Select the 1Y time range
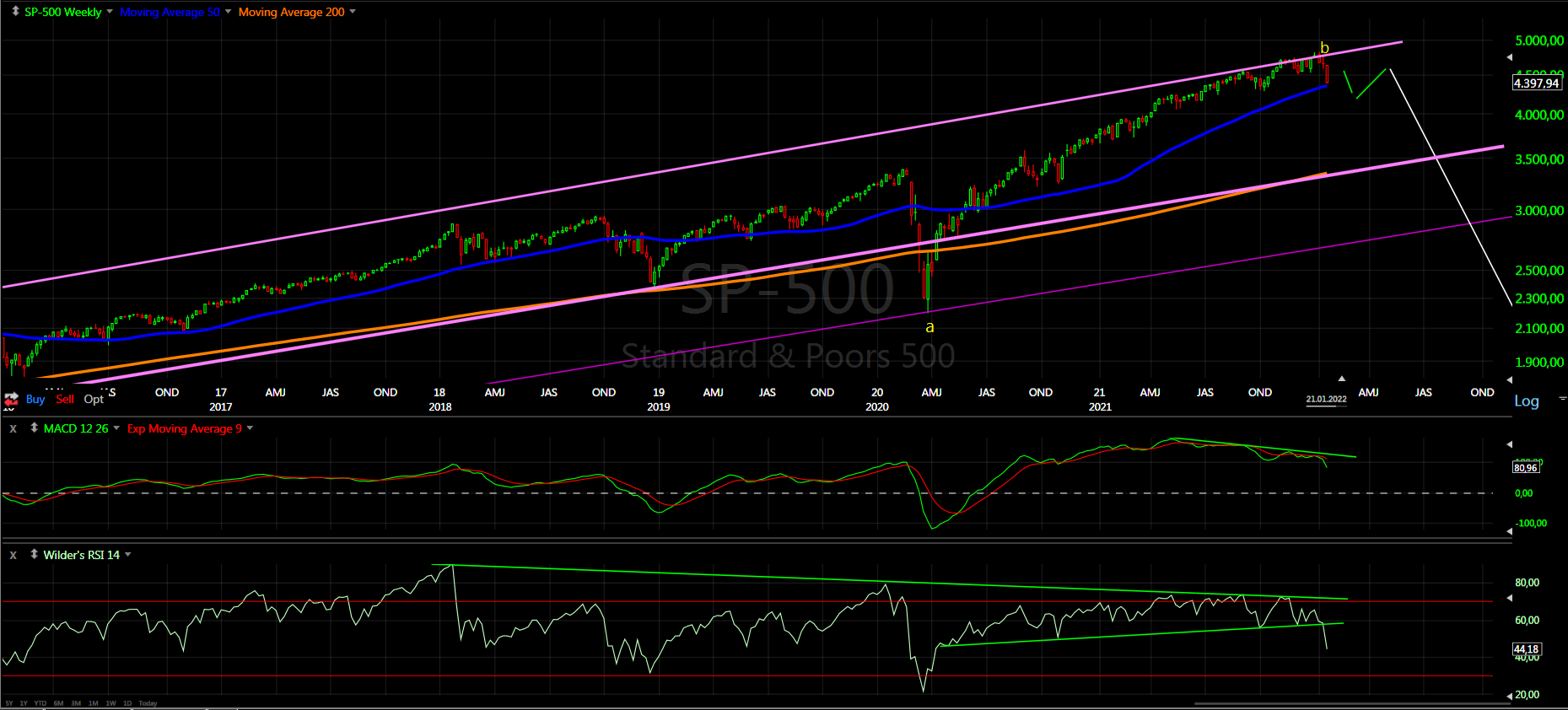Viewport: 1568px width, 710px height. click(24, 703)
